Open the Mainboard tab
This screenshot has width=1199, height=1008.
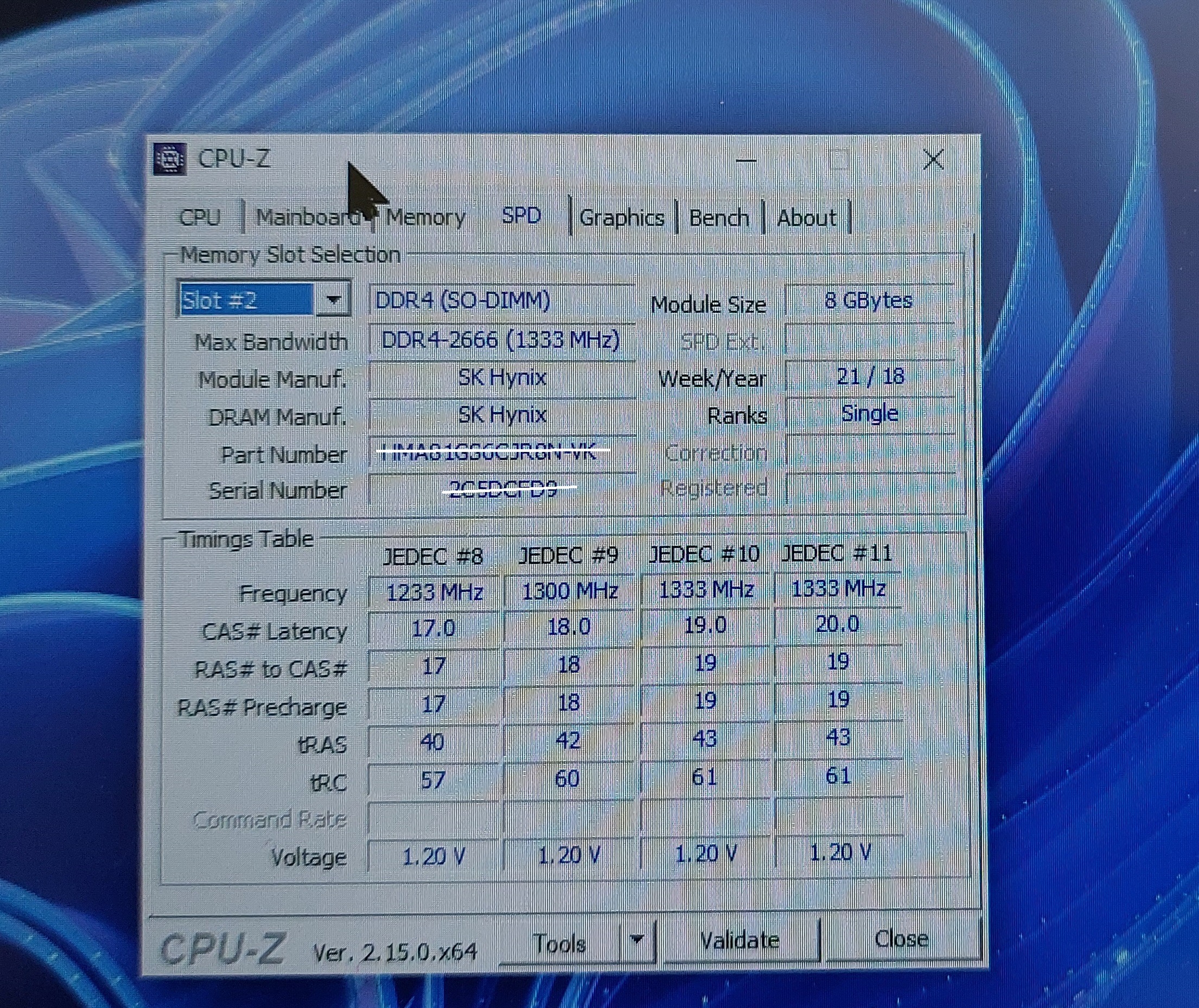point(308,218)
